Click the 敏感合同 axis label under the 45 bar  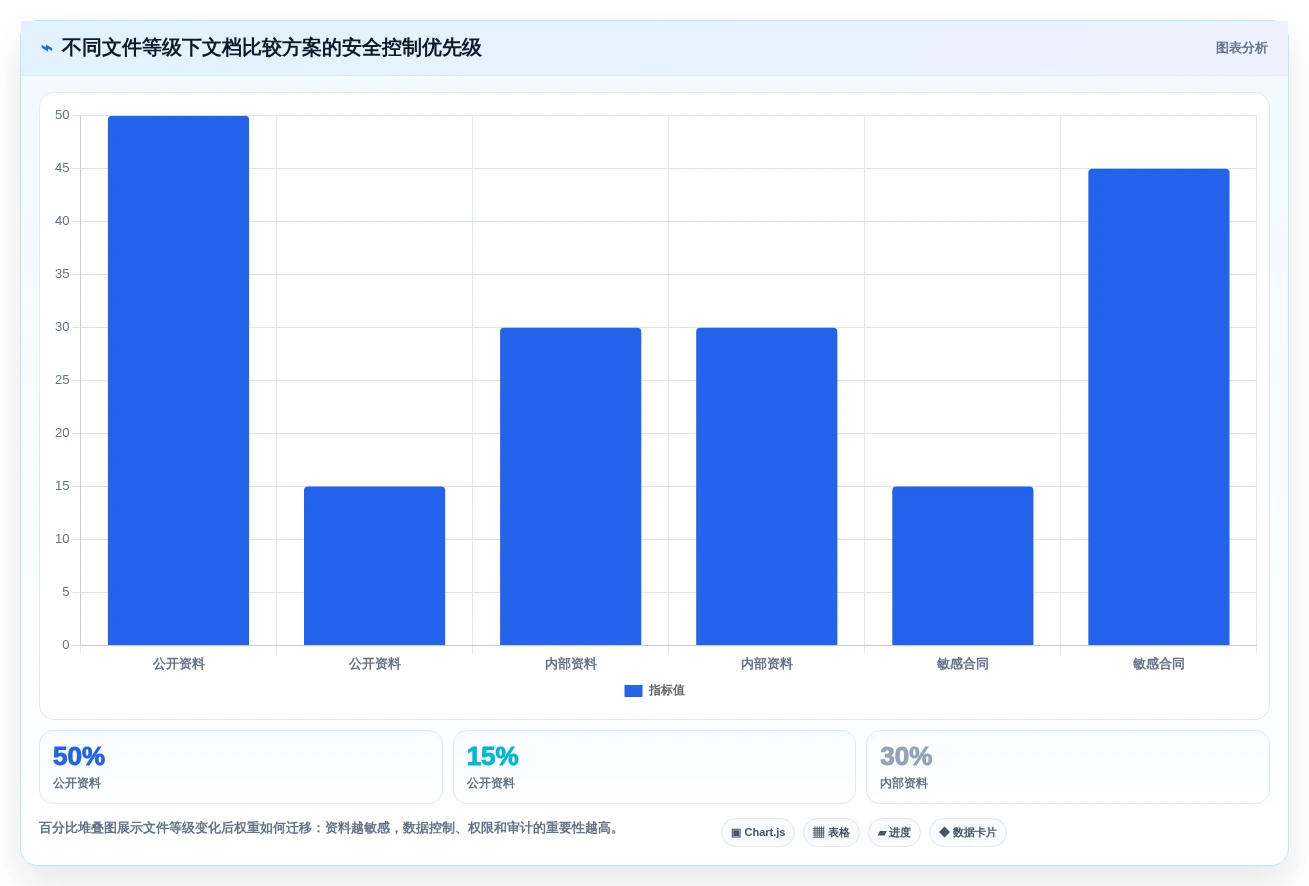pos(1158,664)
